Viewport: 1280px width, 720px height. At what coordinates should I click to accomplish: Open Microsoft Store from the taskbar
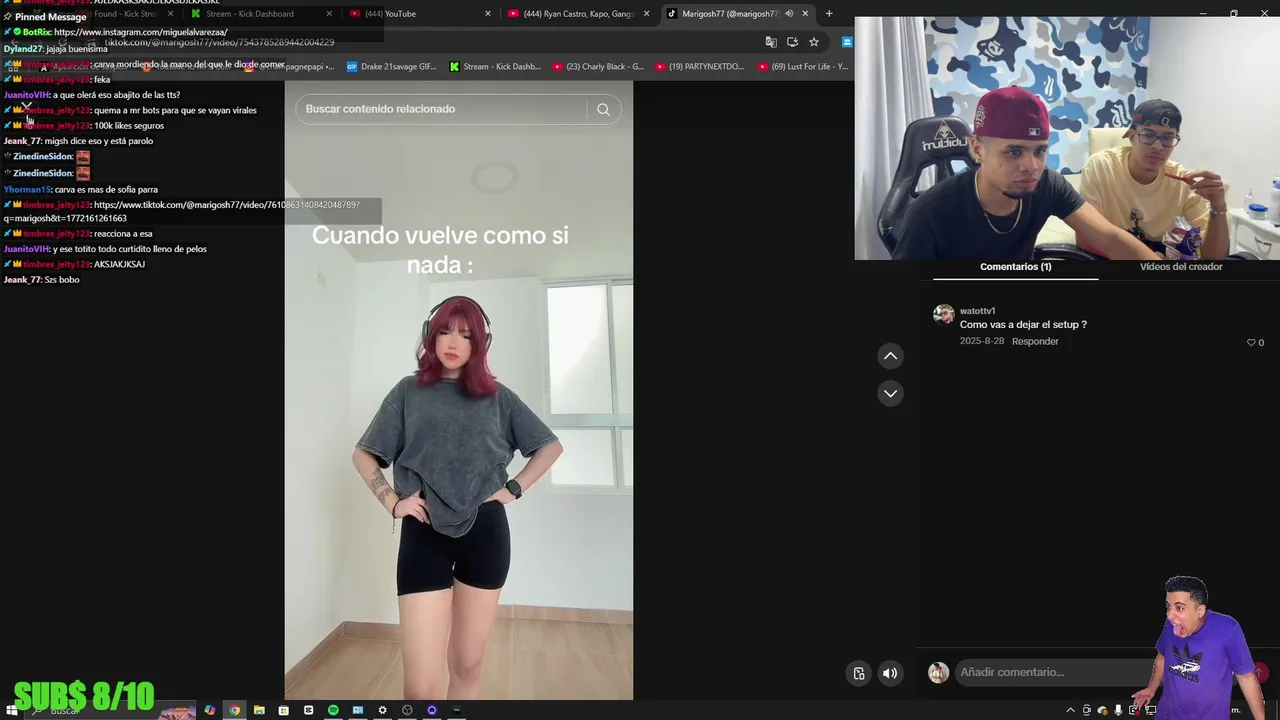click(x=284, y=710)
